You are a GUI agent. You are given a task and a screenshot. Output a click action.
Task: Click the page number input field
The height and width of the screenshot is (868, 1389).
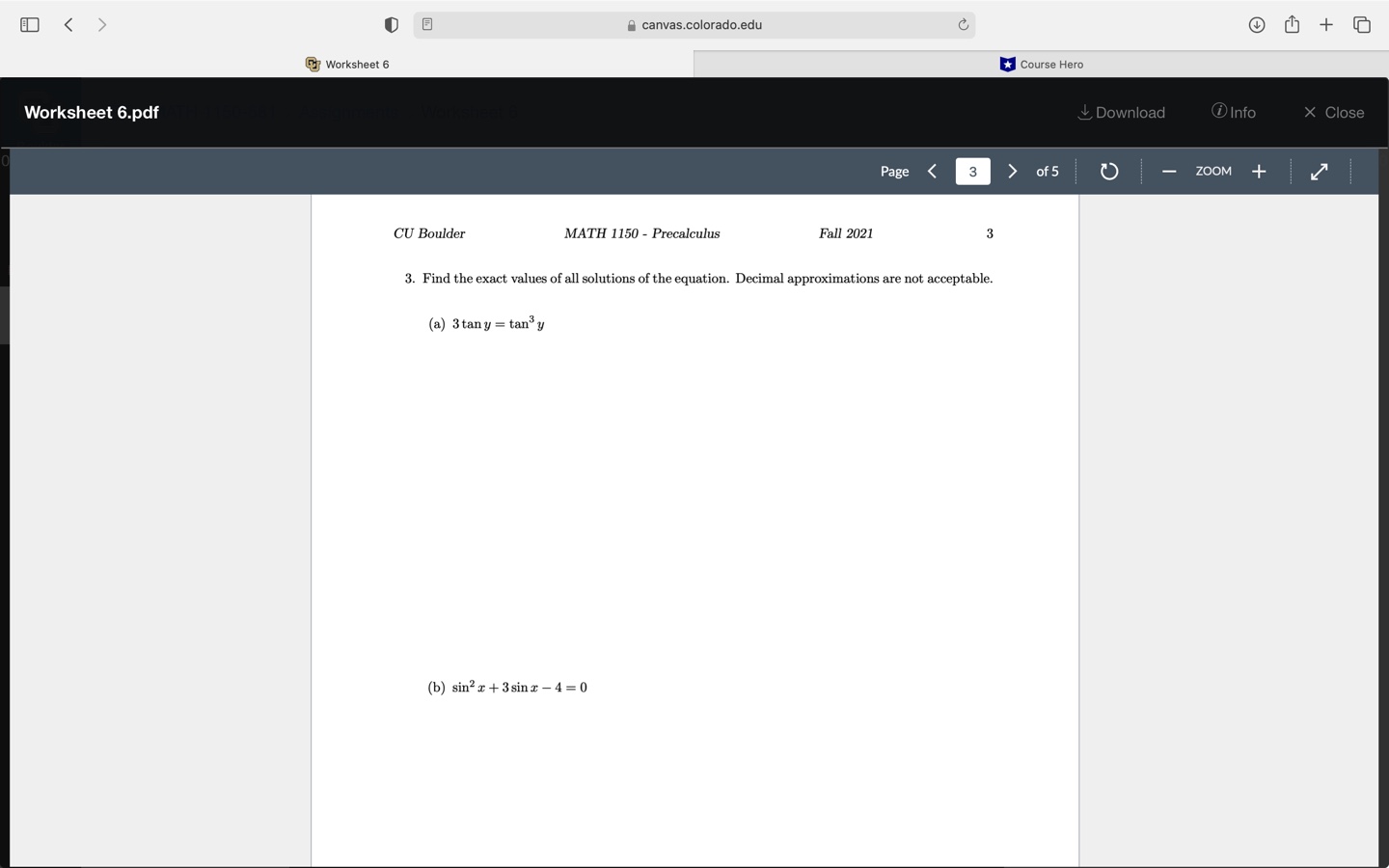click(972, 171)
